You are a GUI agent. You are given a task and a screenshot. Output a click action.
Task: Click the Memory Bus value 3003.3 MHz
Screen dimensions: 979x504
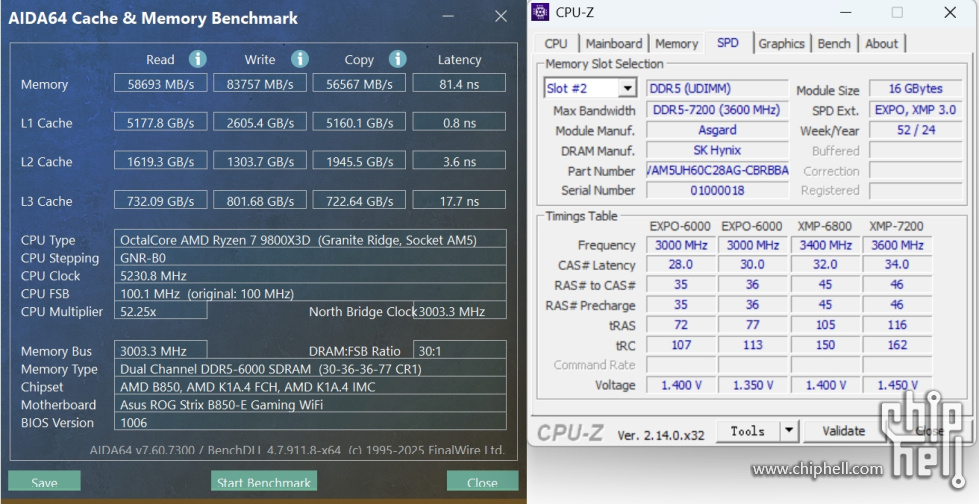coord(160,350)
